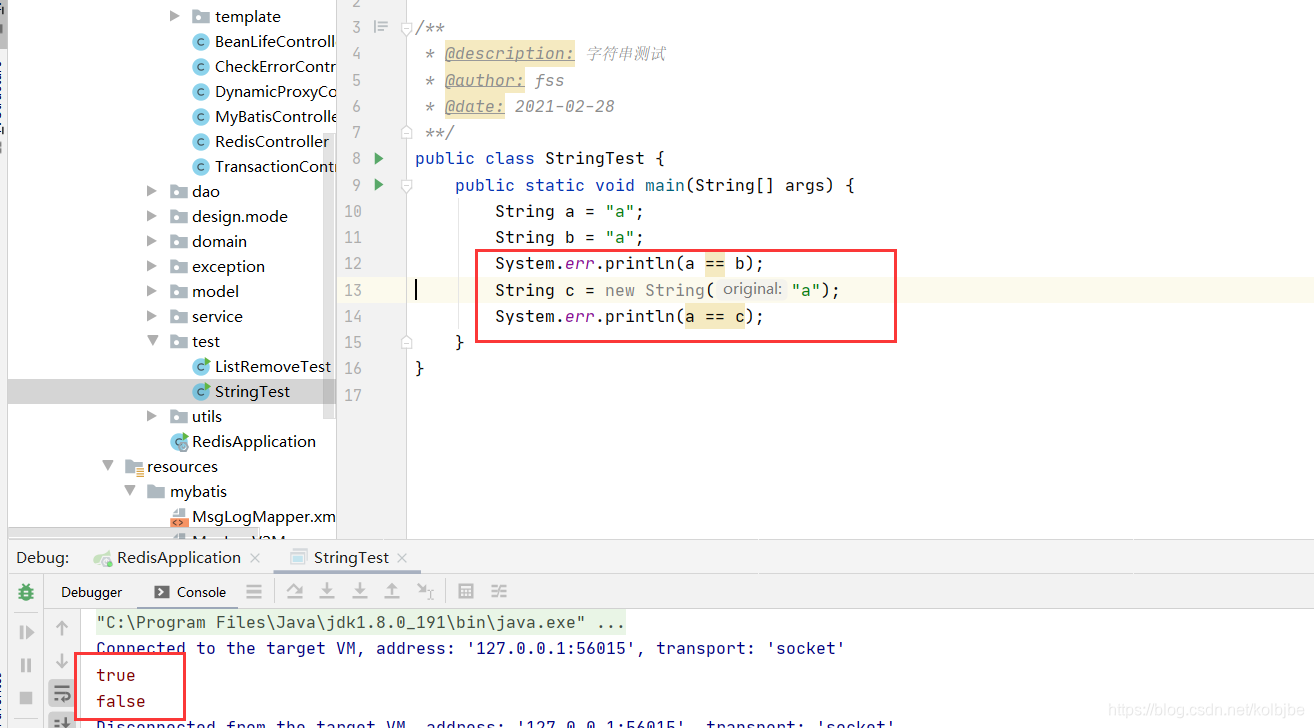Fold the main method at line 9
The image size is (1314, 728).
tap(406, 185)
